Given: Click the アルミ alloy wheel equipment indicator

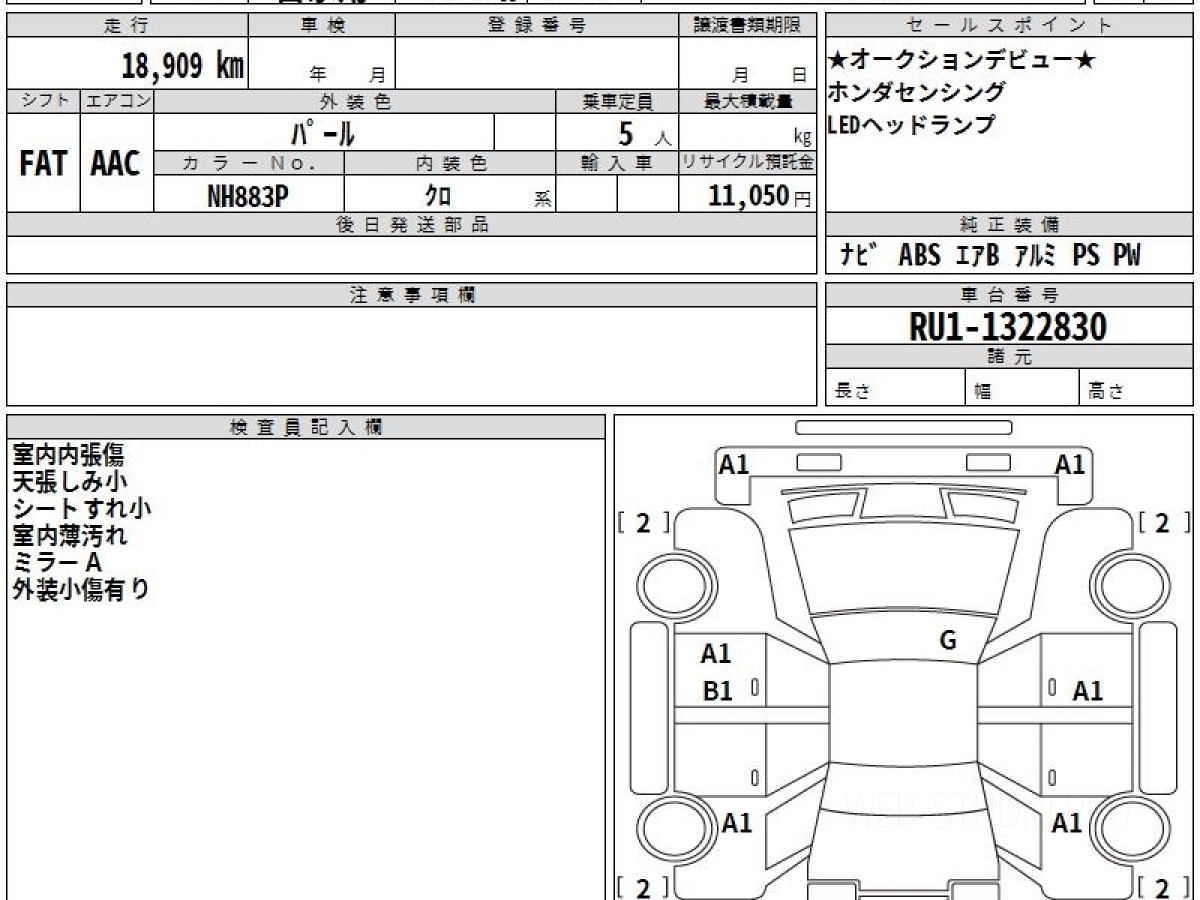Looking at the screenshot, I should pyautogui.click(x=1033, y=256).
